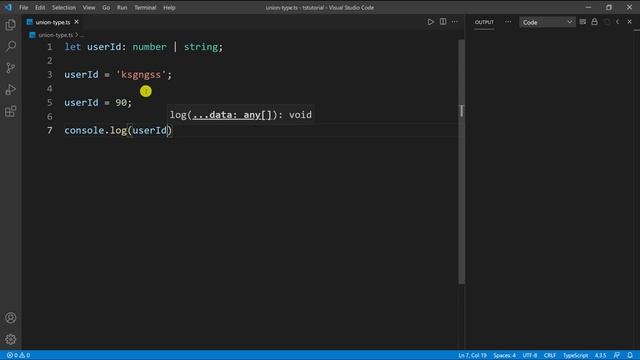The image size is (640, 360).
Task: Open the Edit menu
Action: tap(40, 7)
